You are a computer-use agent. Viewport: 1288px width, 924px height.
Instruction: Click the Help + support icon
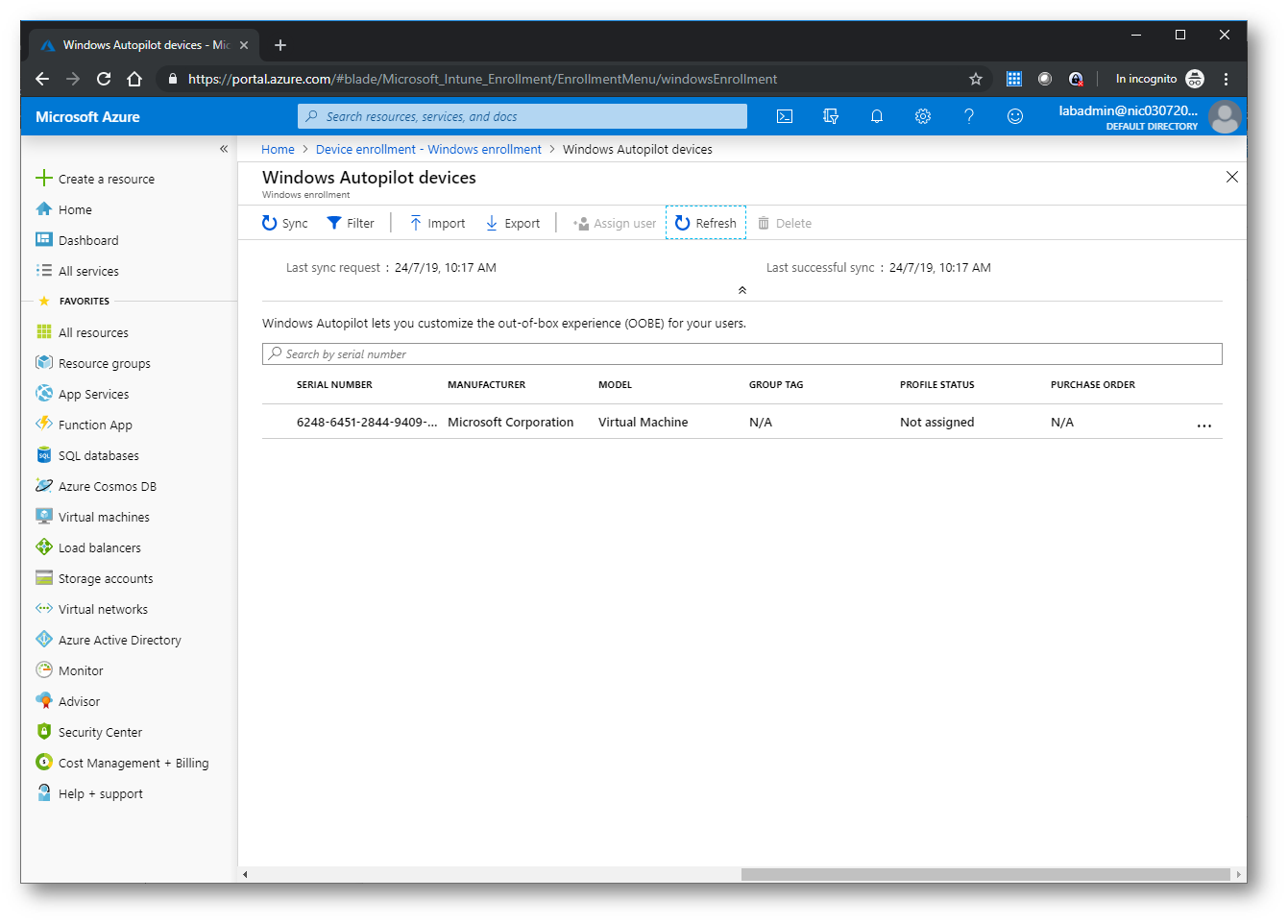click(x=44, y=792)
